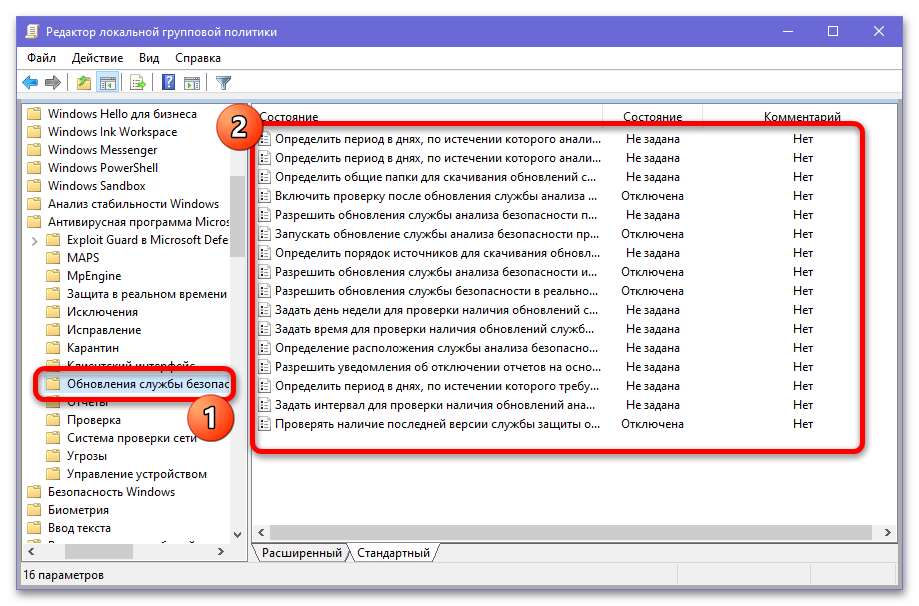Viewport: 919px width, 606px height.
Task: Select Windows Ink Workspace folder
Action: [112, 132]
